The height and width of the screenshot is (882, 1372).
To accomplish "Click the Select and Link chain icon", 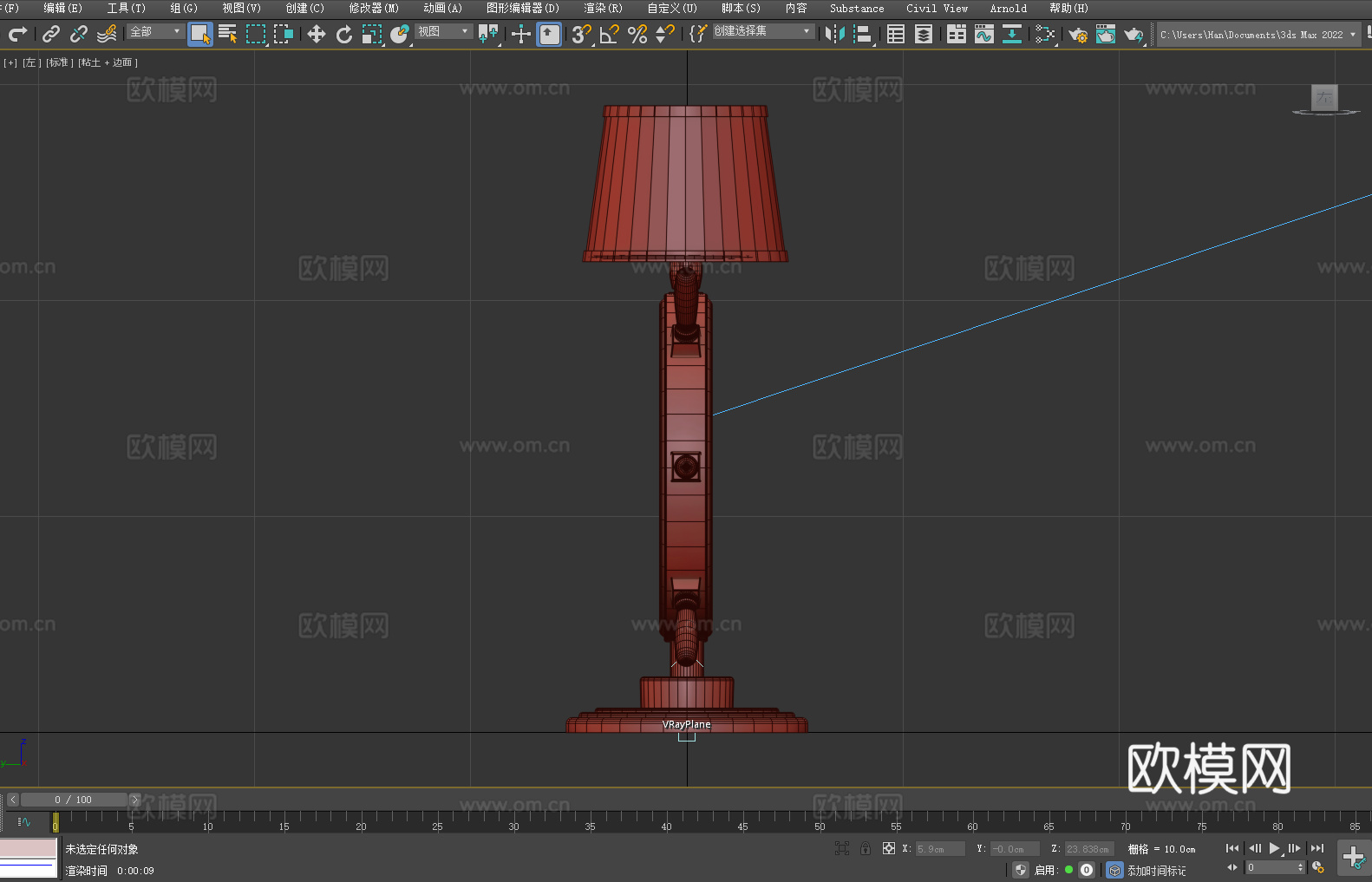I will coord(51,34).
